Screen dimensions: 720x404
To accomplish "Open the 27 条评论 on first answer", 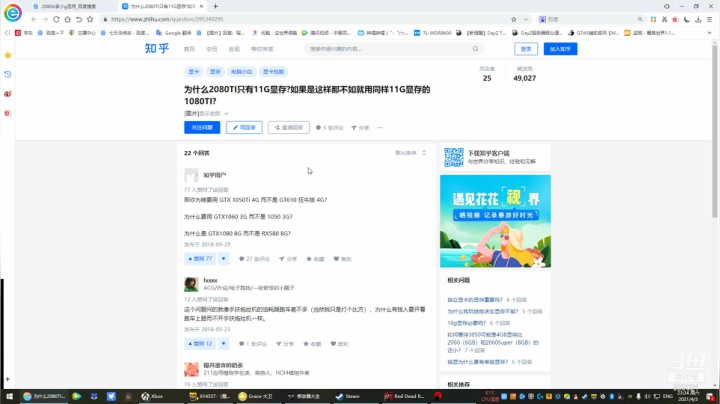I will pos(254,259).
